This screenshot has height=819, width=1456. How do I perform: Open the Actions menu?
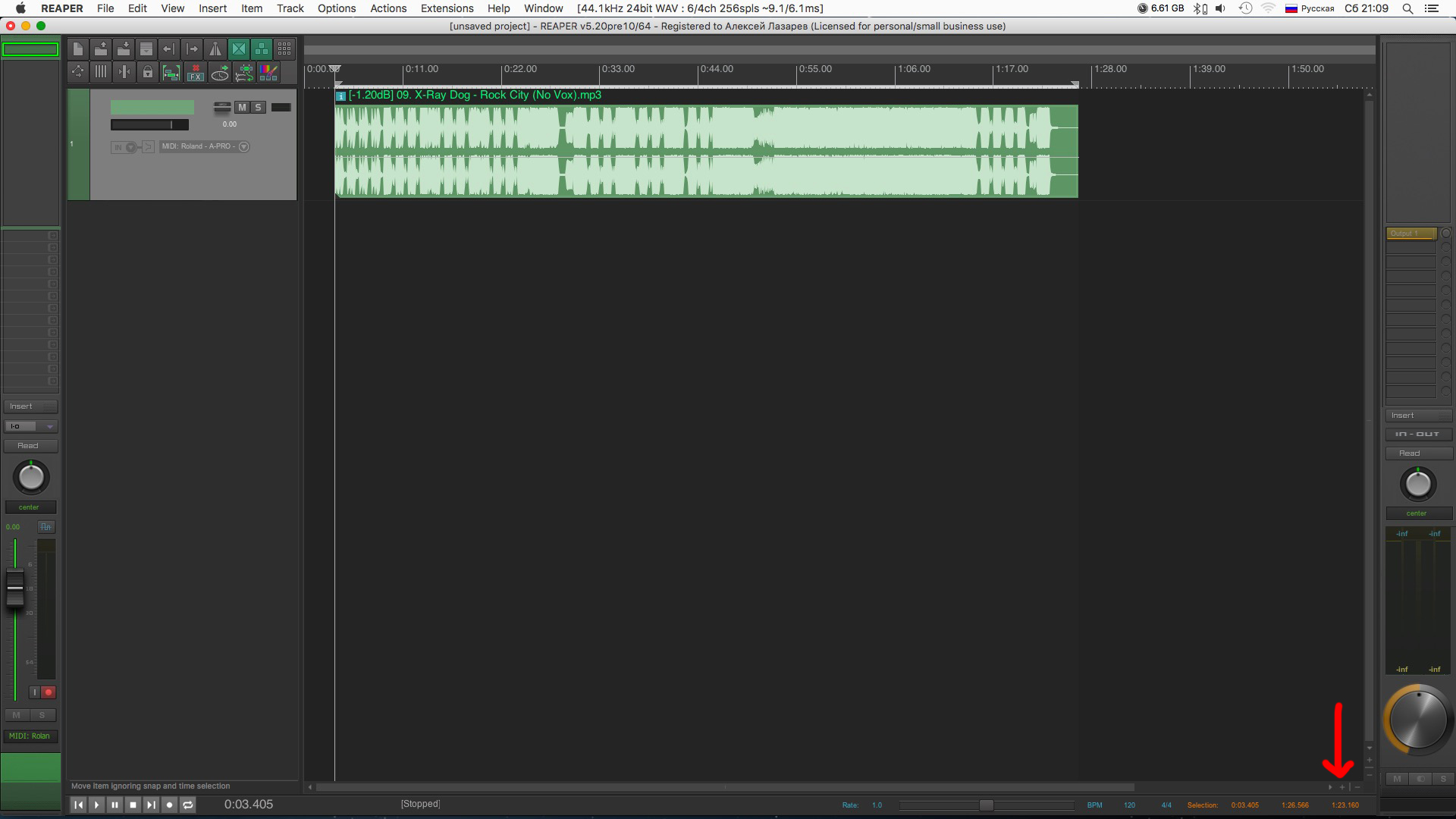pyautogui.click(x=388, y=8)
